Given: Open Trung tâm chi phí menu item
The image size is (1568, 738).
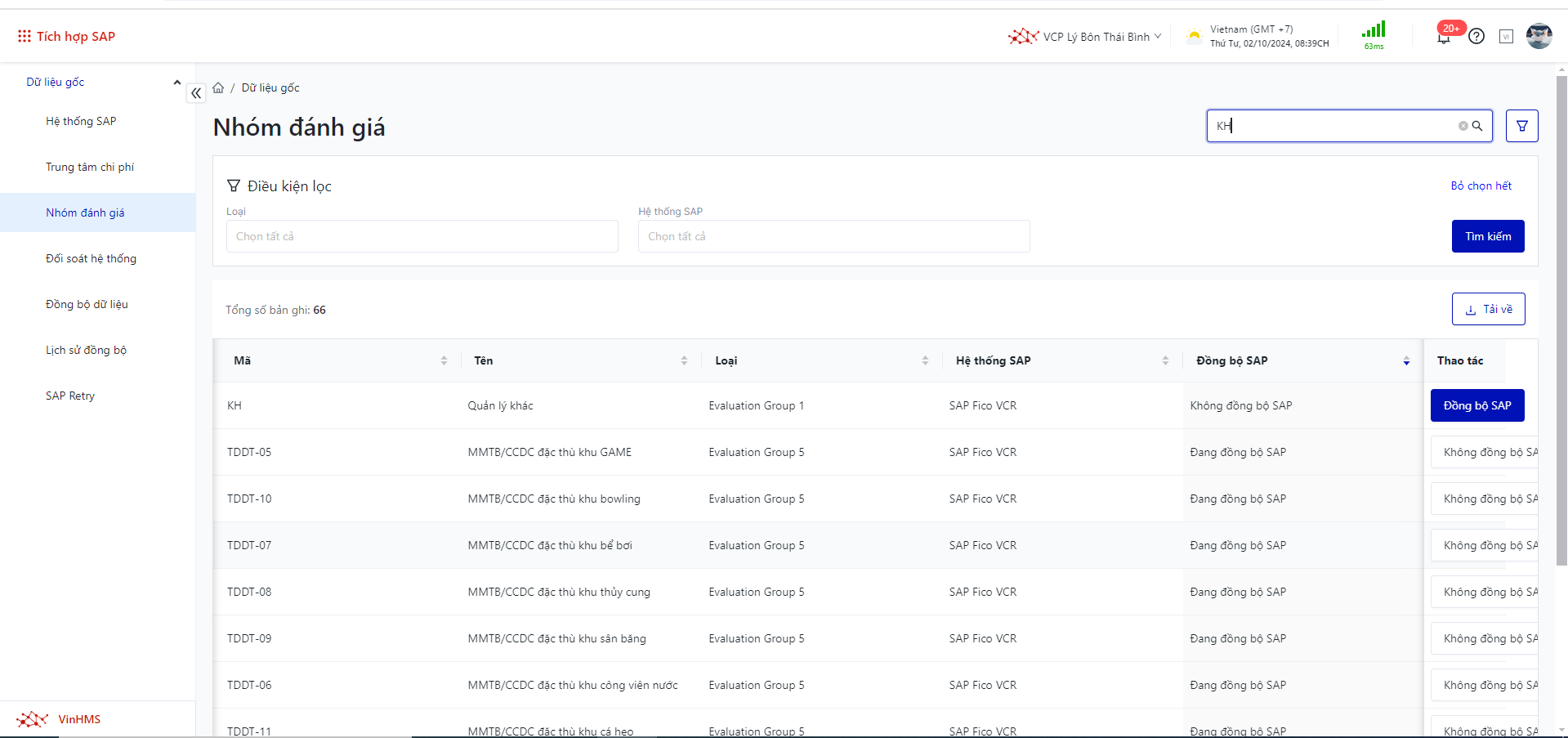Looking at the screenshot, I should [x=90, y=167].
